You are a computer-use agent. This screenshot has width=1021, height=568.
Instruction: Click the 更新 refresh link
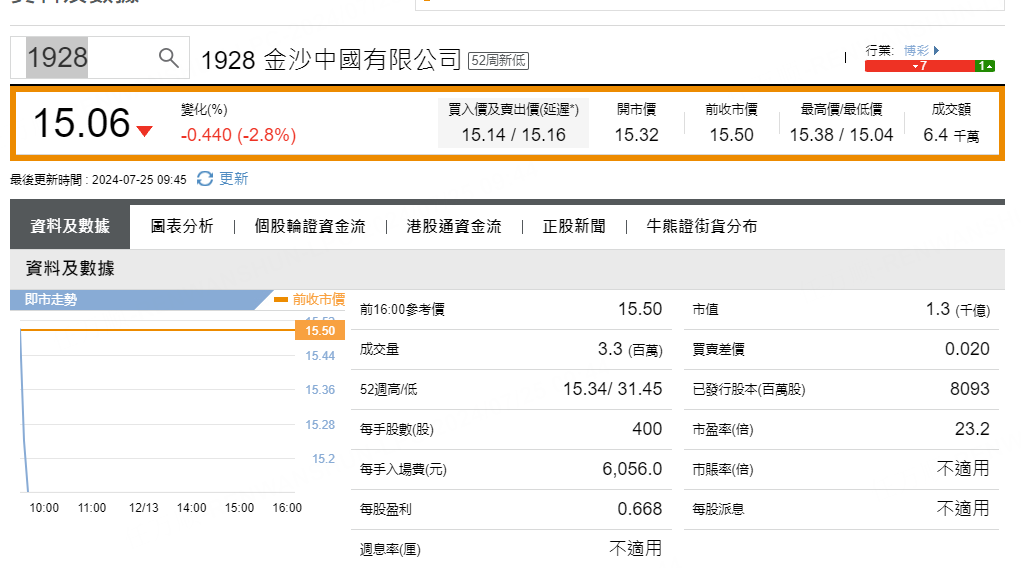tap(233, 178)
